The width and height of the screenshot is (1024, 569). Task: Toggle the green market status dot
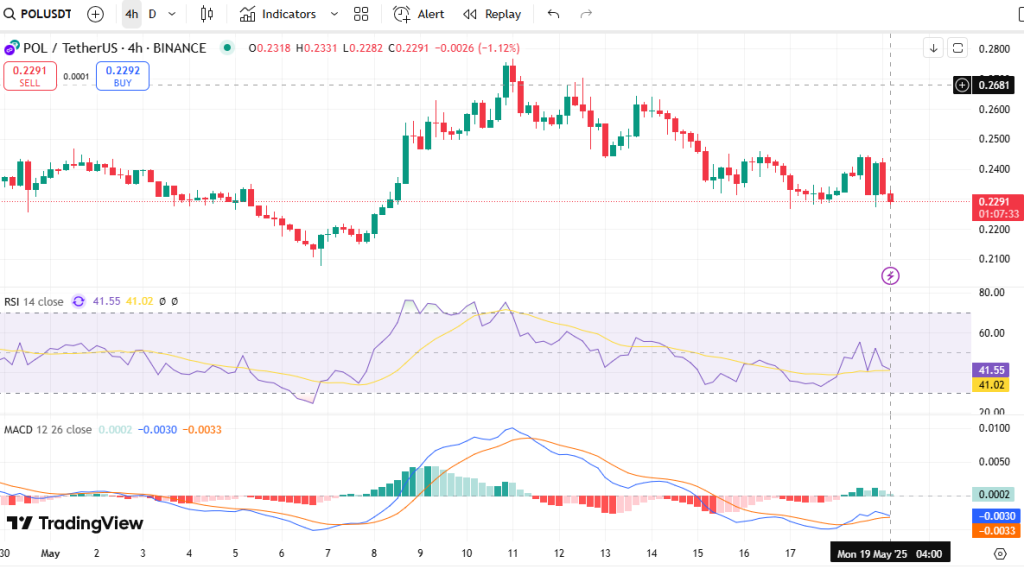click(x=227, y=47)
